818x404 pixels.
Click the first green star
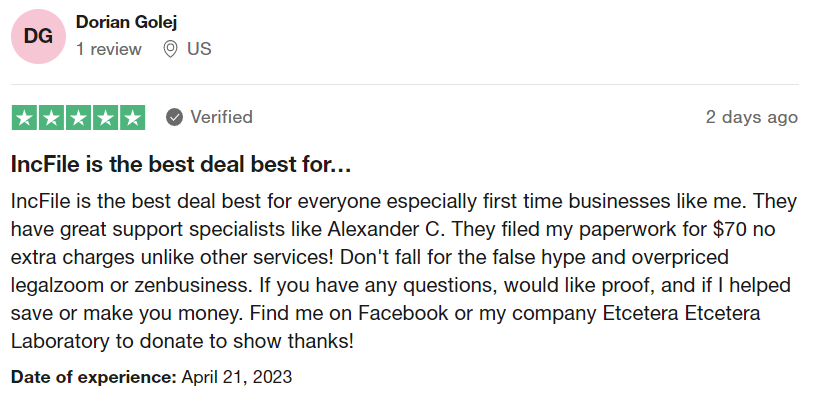tap(24, 118)
